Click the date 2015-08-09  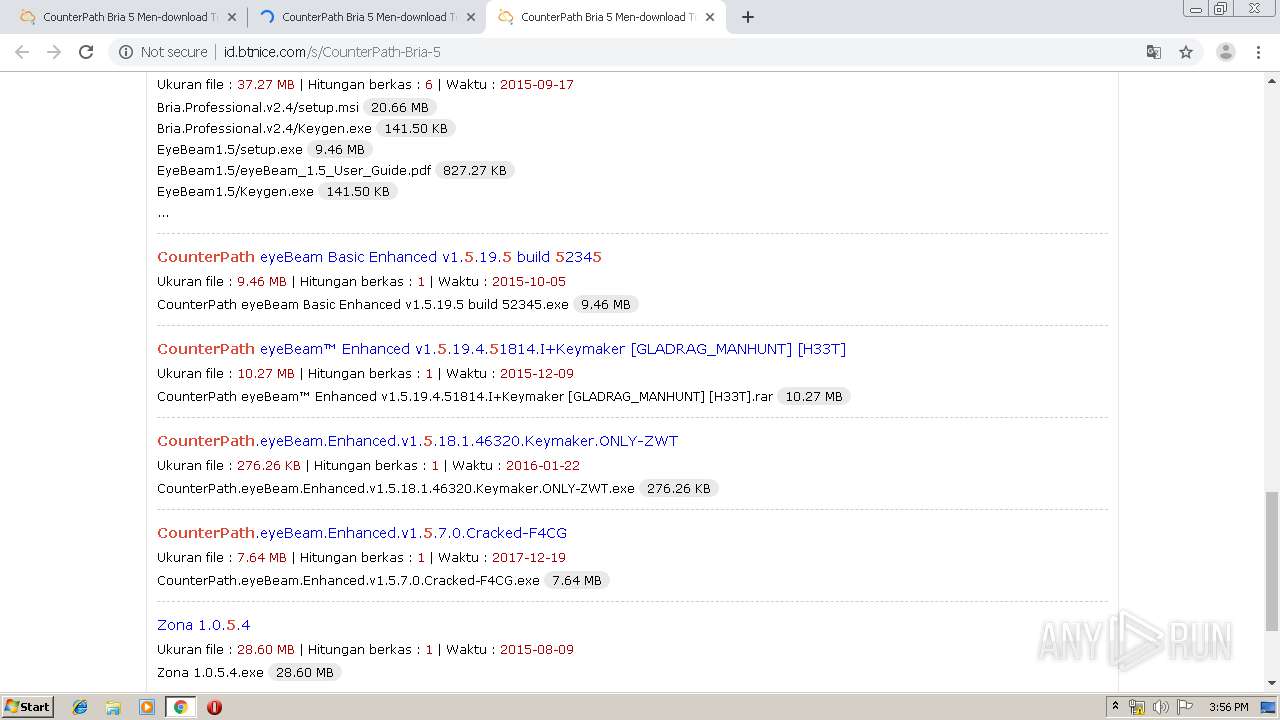537,650
